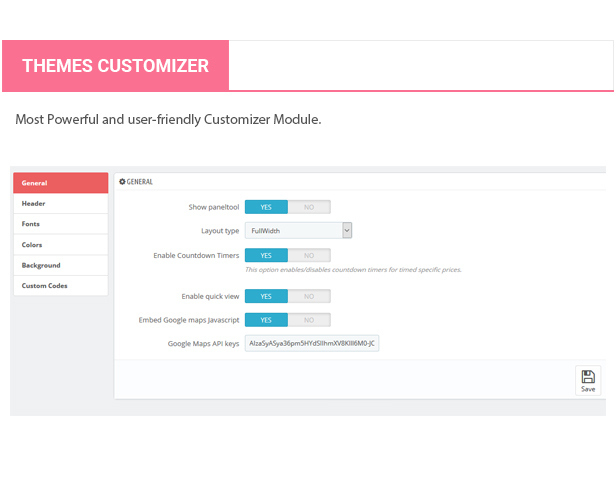Select the General tab in sidebar
This screenshot has width=616, height=478.
point(61,183)
